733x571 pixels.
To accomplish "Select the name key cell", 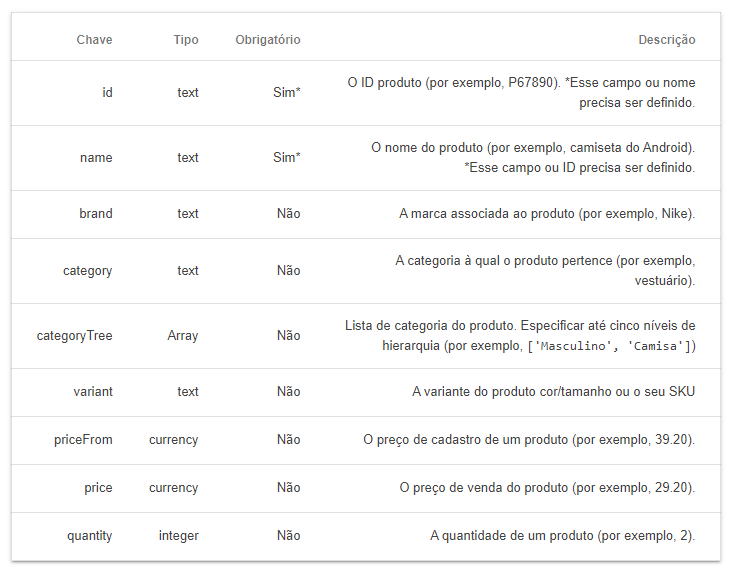I will 96,158.
